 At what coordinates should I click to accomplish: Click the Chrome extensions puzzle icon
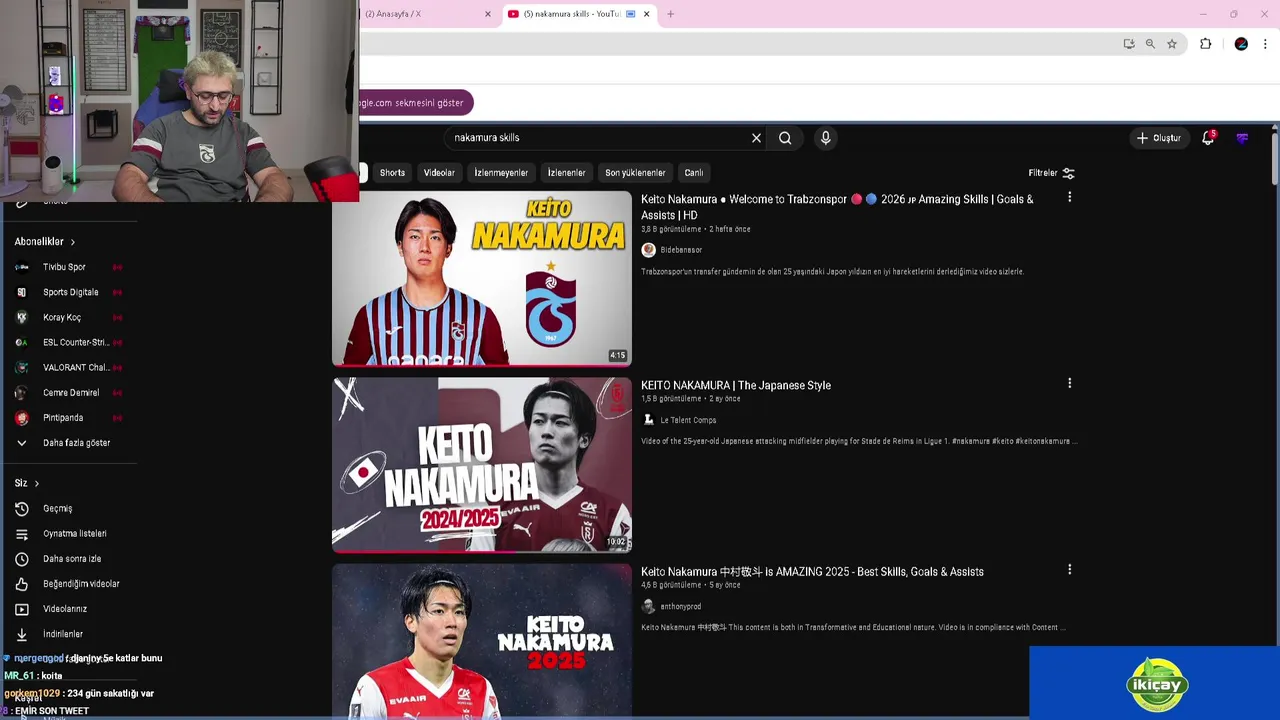coord(1205,44)
